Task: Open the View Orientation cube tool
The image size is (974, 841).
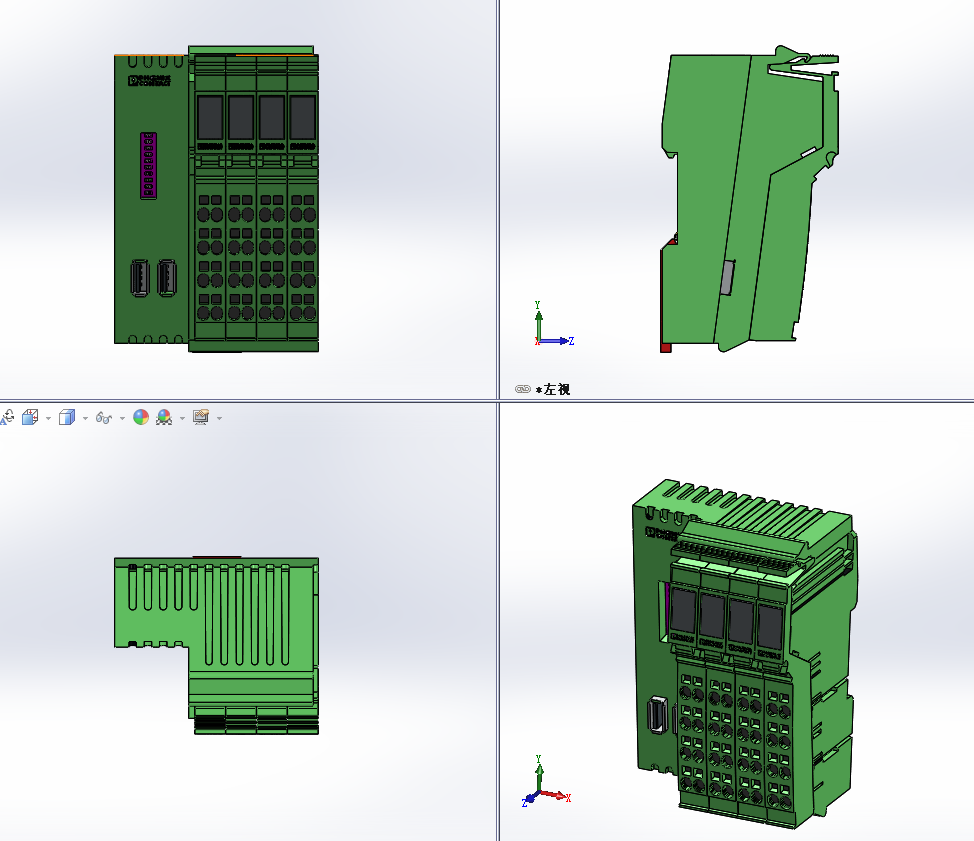Action: 30,417
